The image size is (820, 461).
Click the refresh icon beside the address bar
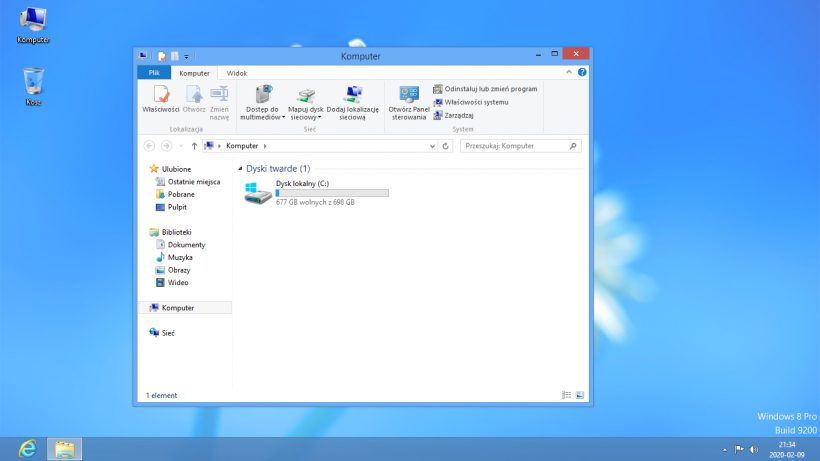tap(446, 146)
